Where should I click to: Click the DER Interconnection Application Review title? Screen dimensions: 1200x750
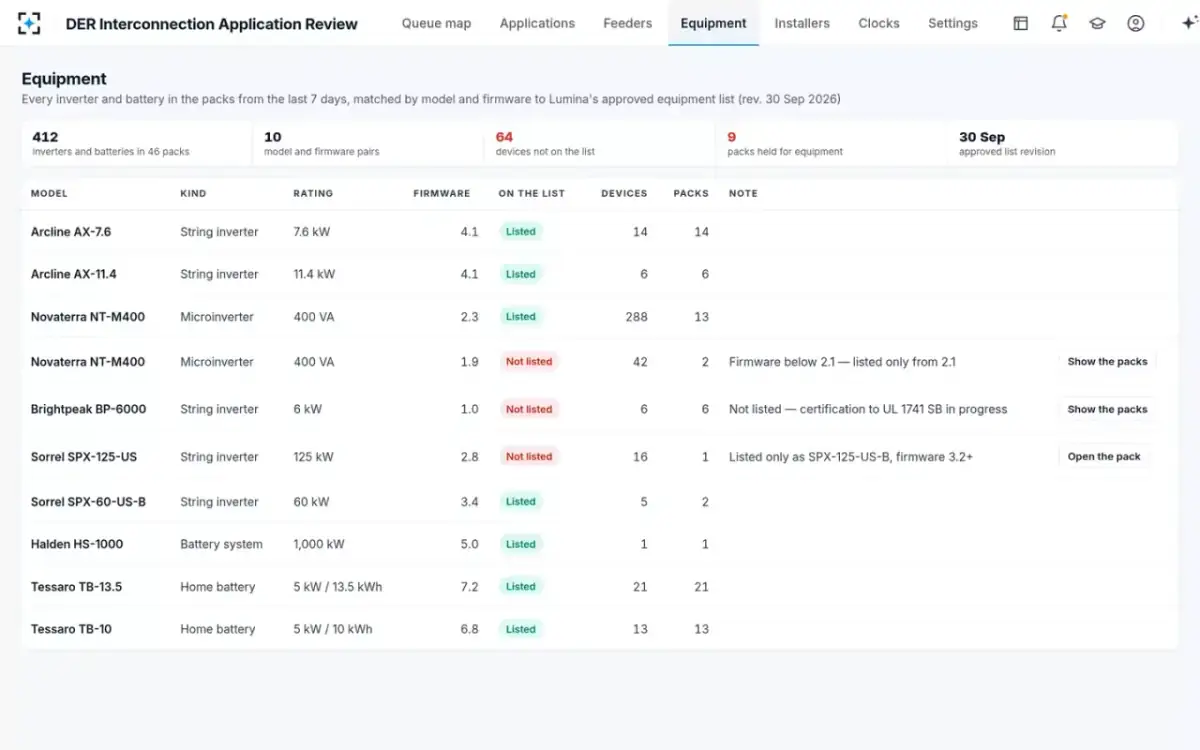pos(211,24)
